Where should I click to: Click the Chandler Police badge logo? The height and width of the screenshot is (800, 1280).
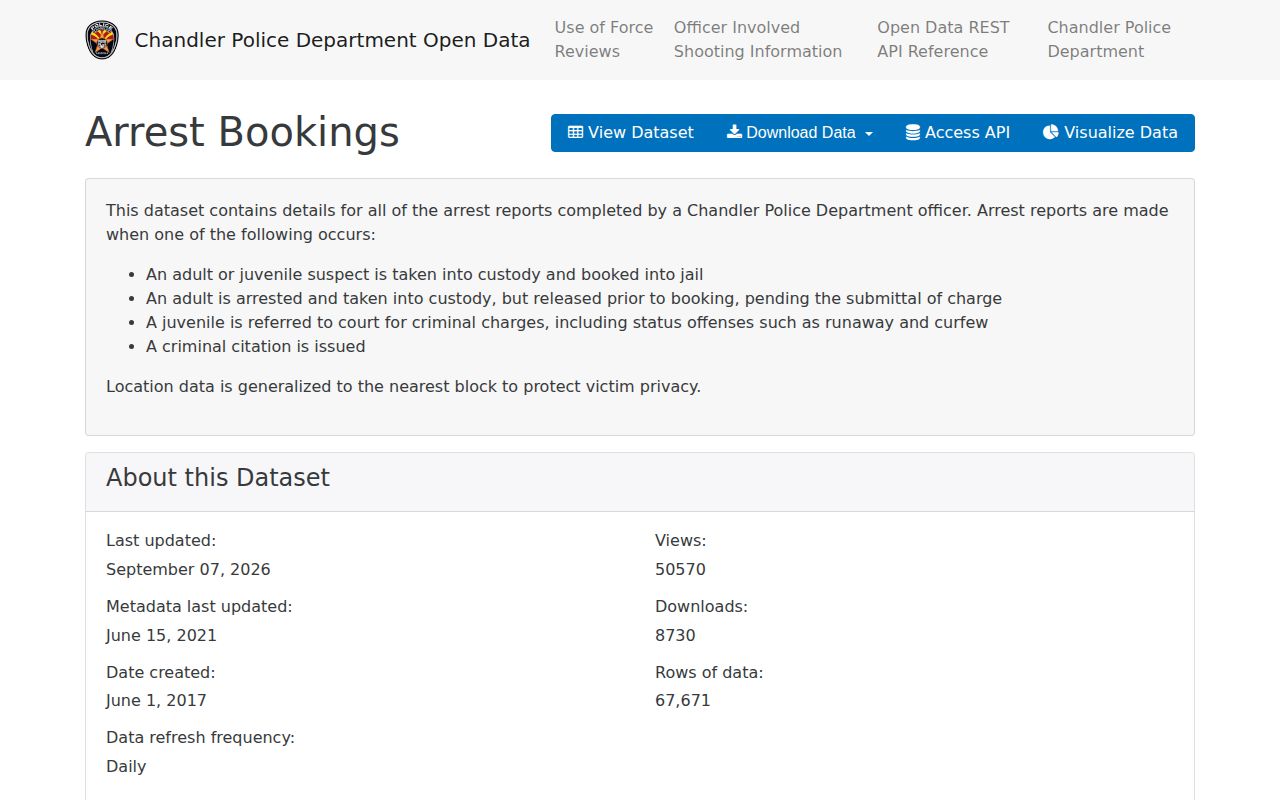[x=102, y=40]
